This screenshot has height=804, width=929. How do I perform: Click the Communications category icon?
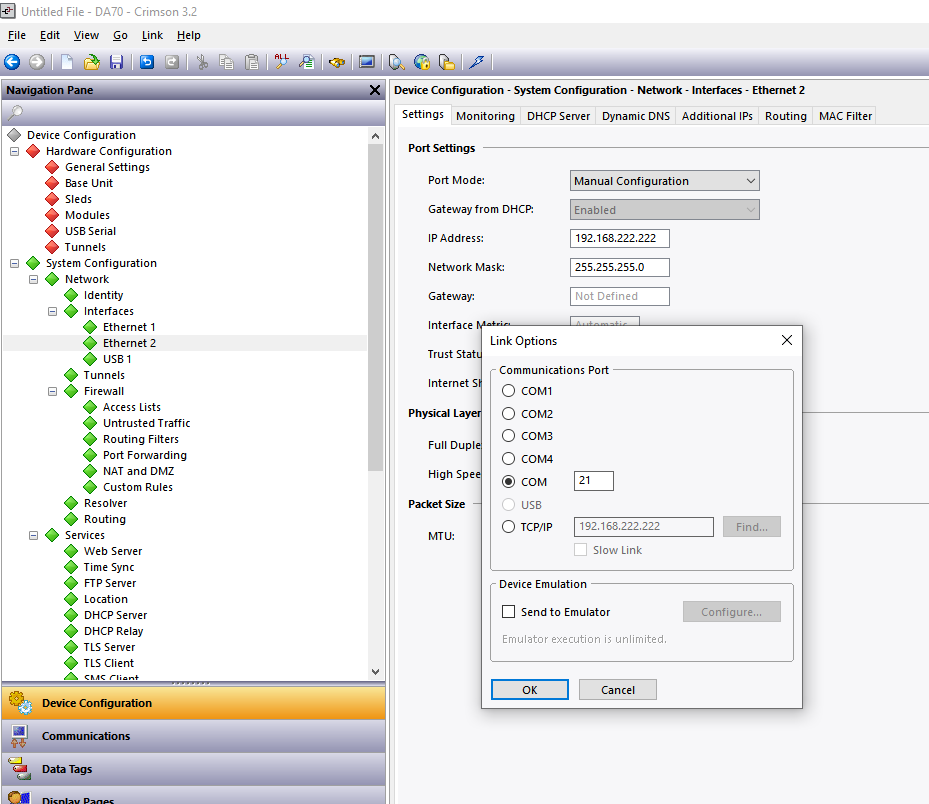point(19,736)
